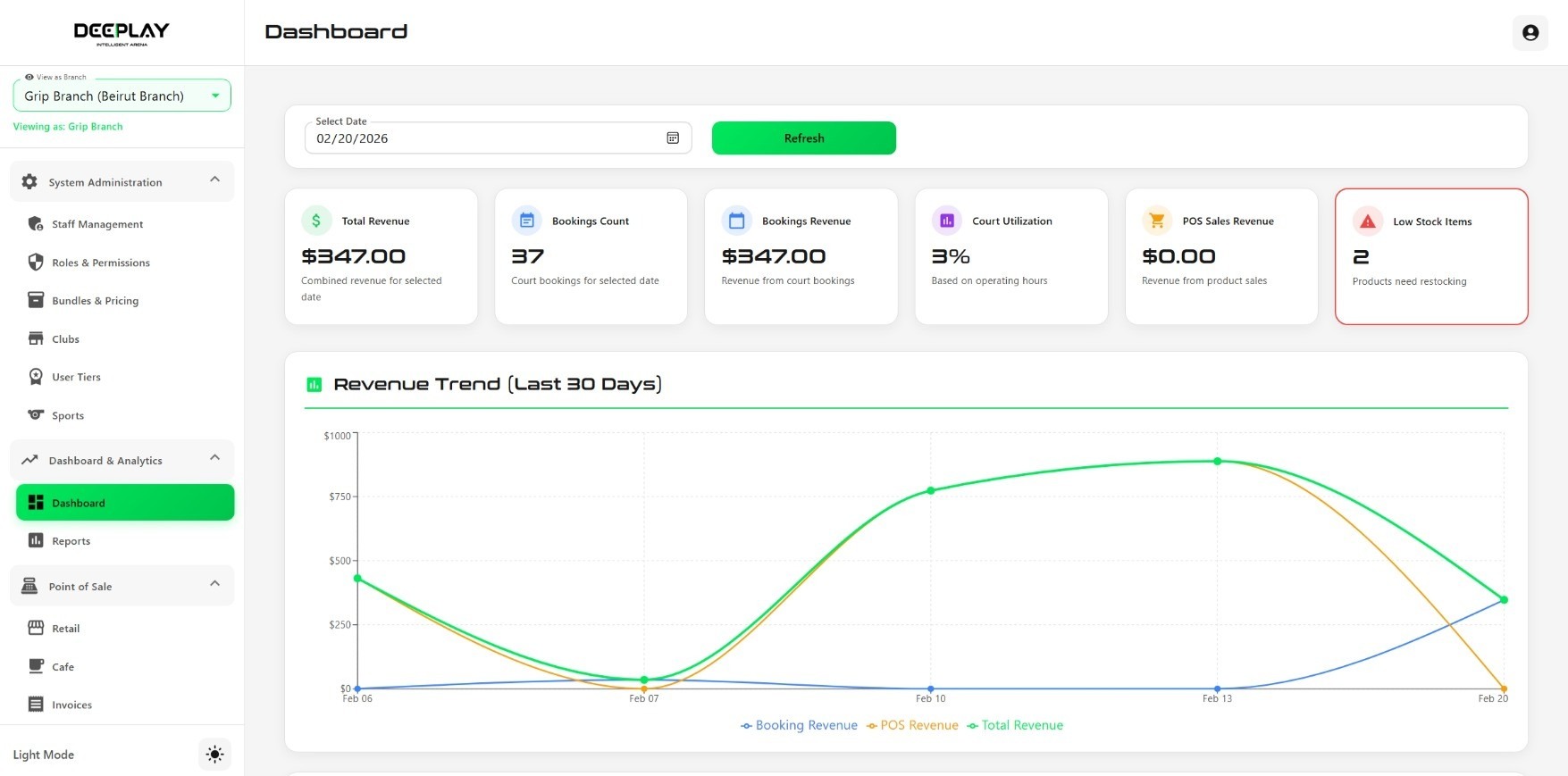
Task: Click the Invoices list icon
Action: 36,705
